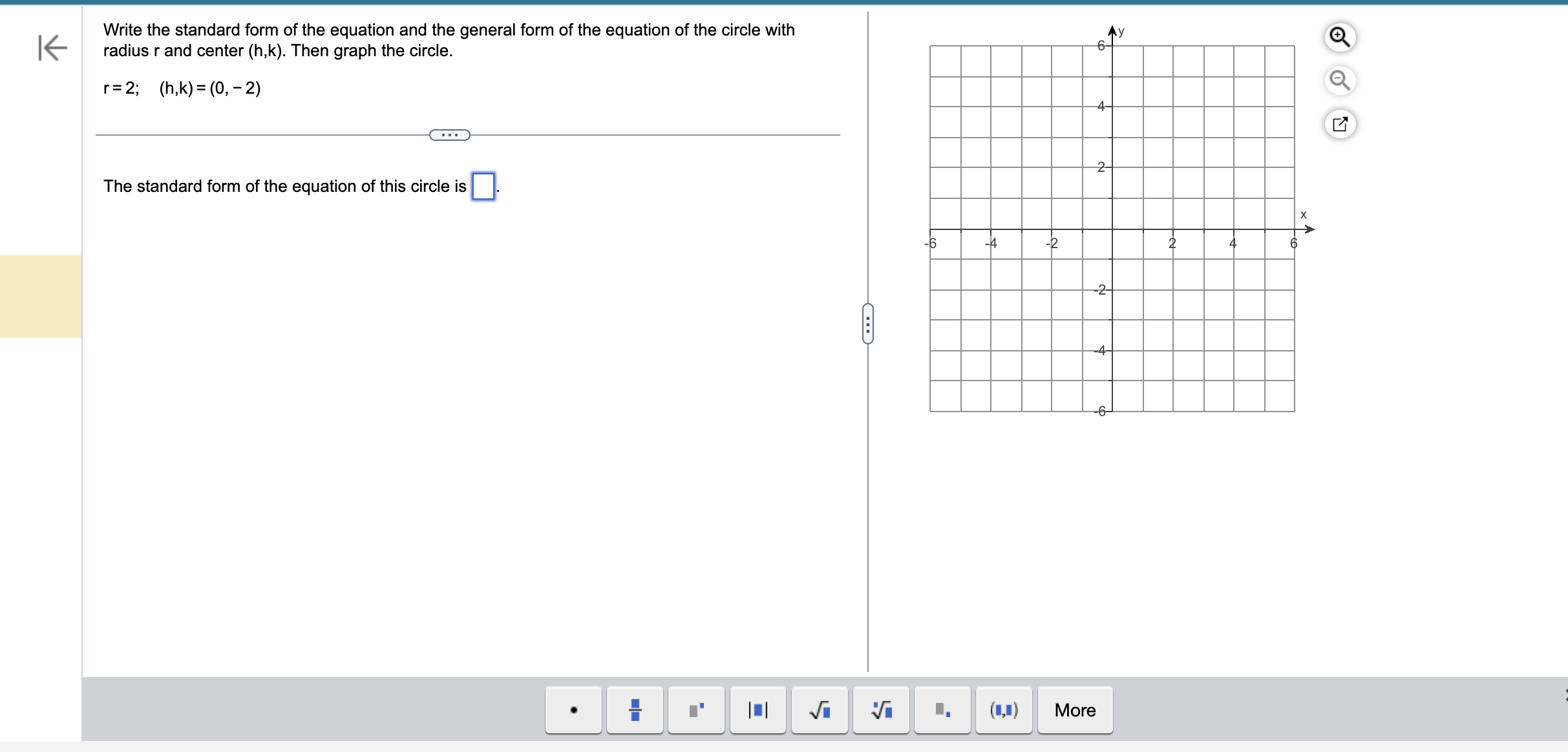Zoom out on the graph
Screen dimensions: 1568x752
pyautogui.click(x=1339, y=81)
